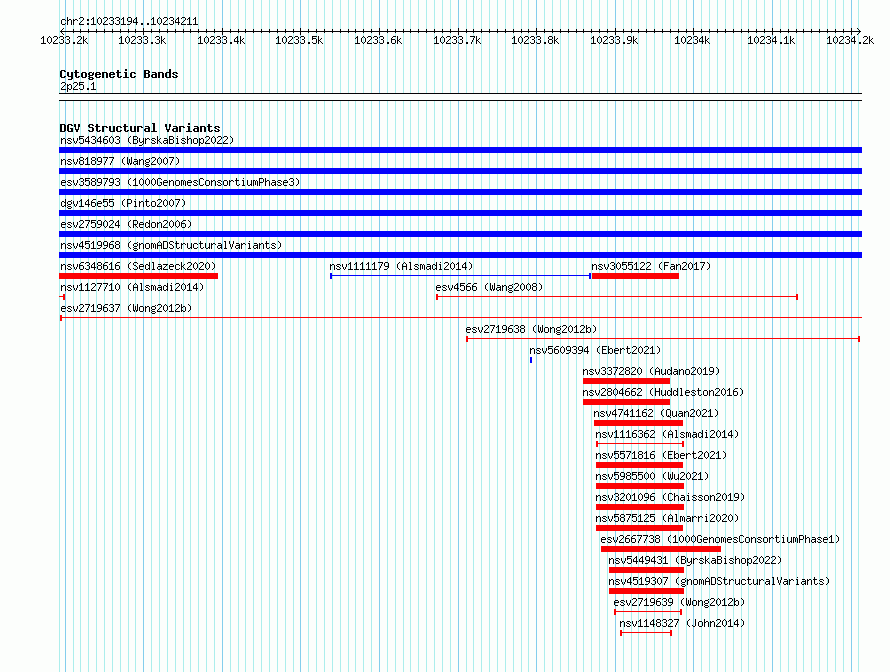The height and width of the screenshot is (672, 890).
Task: Select nsv5609394 (Ebert2021) label
Action: [x=595, y=350]
